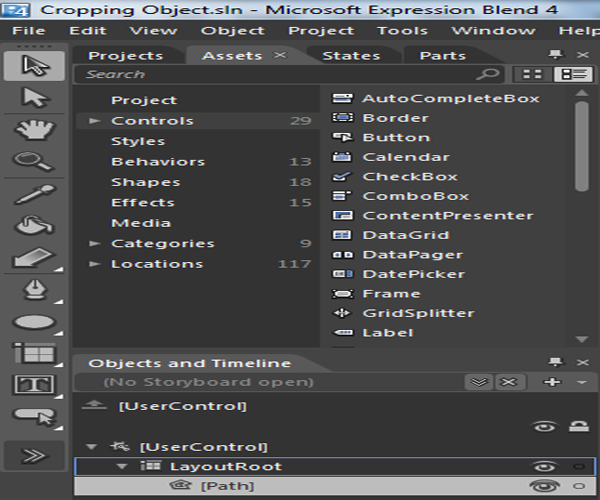Close the Objects and Timeline panel
Screen dimensions: 600x500
pos(583,362)
